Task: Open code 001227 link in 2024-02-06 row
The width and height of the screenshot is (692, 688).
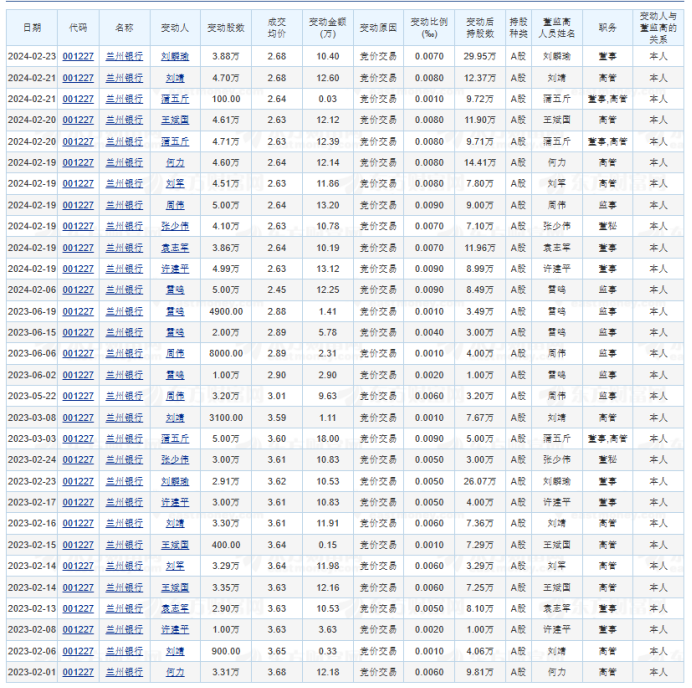Action: click(x=78, y=290)
